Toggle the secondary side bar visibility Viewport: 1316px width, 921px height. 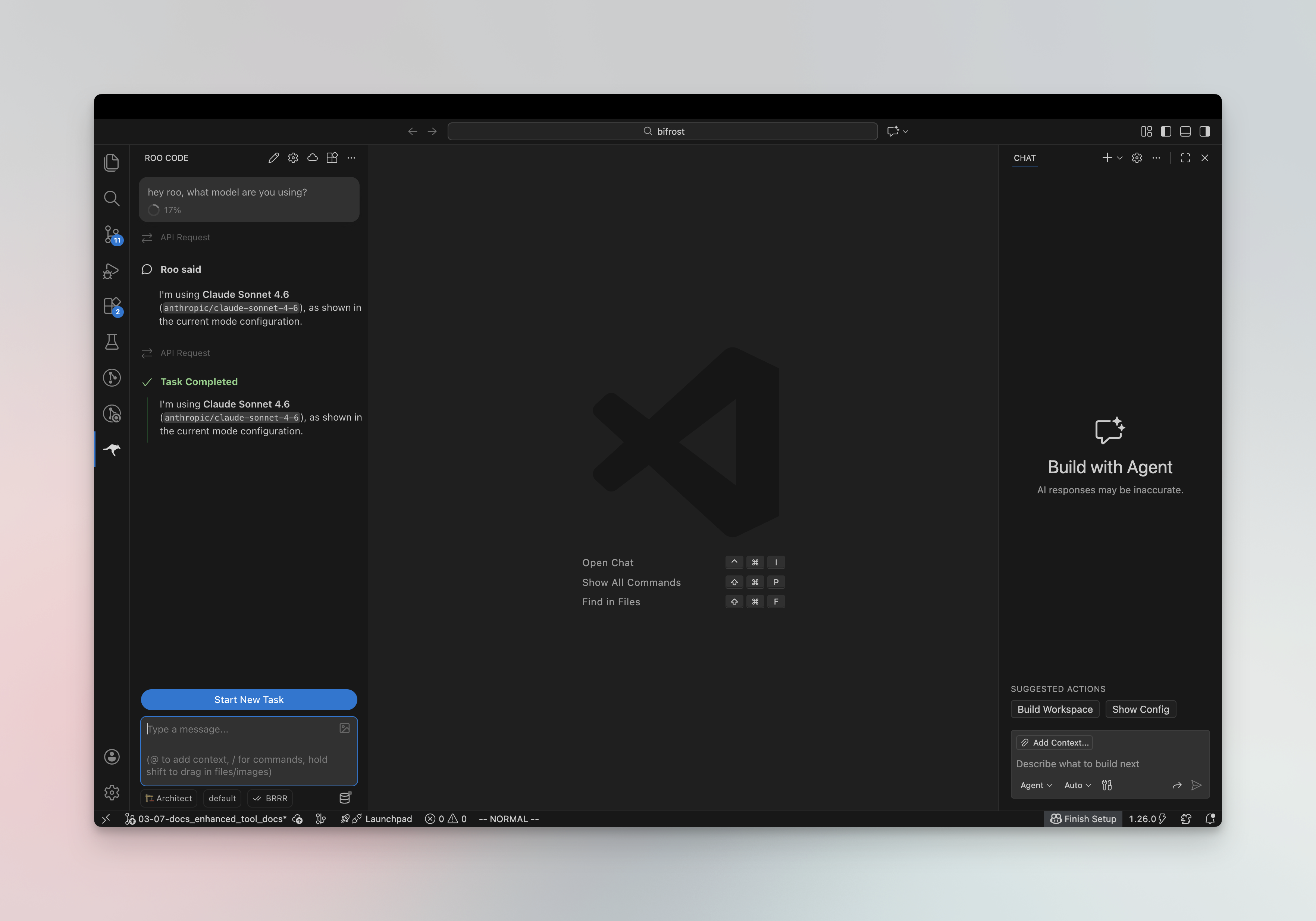pos(1205,131)
